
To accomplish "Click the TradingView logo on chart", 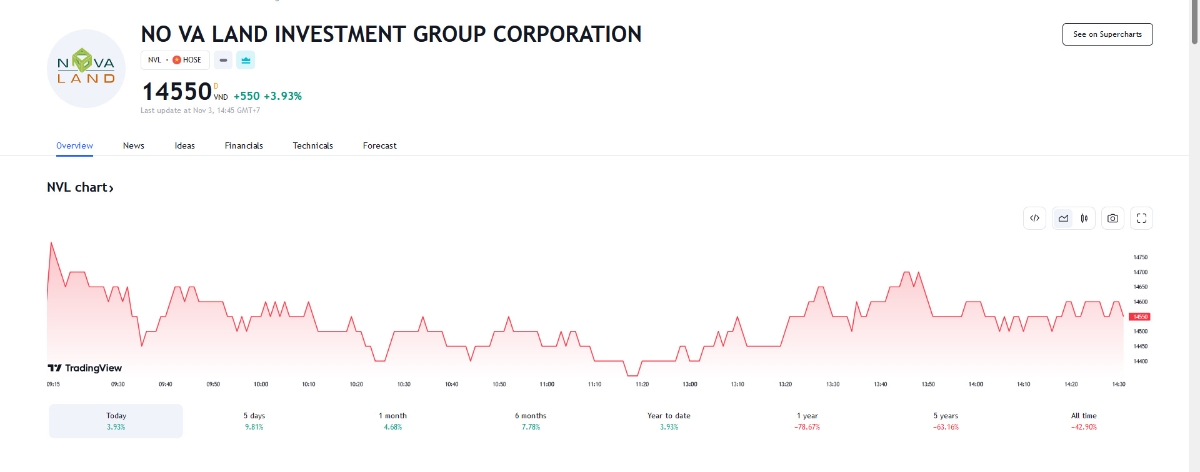I will 84,368.
